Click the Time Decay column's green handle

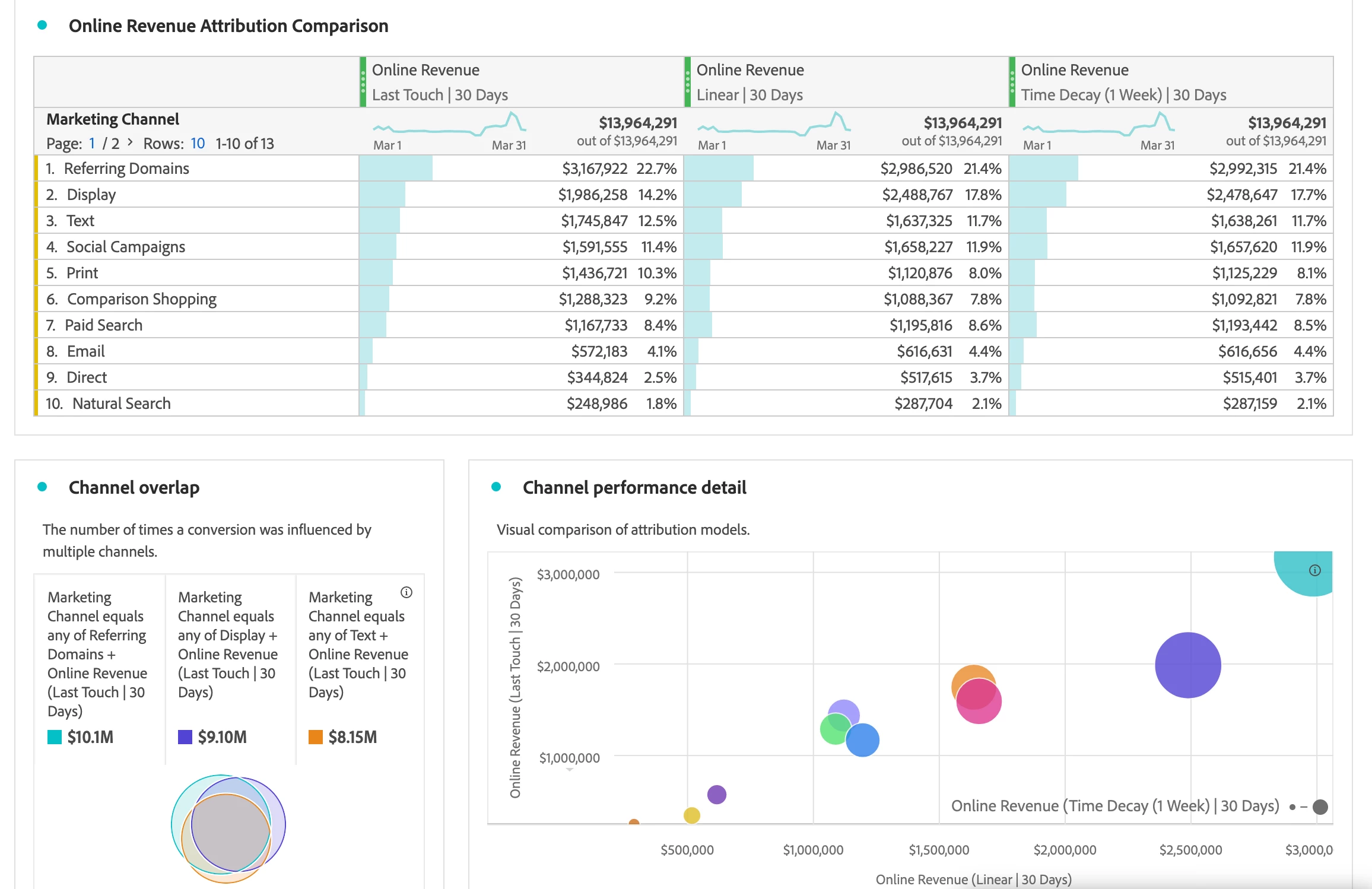[x=1012, y=82]
